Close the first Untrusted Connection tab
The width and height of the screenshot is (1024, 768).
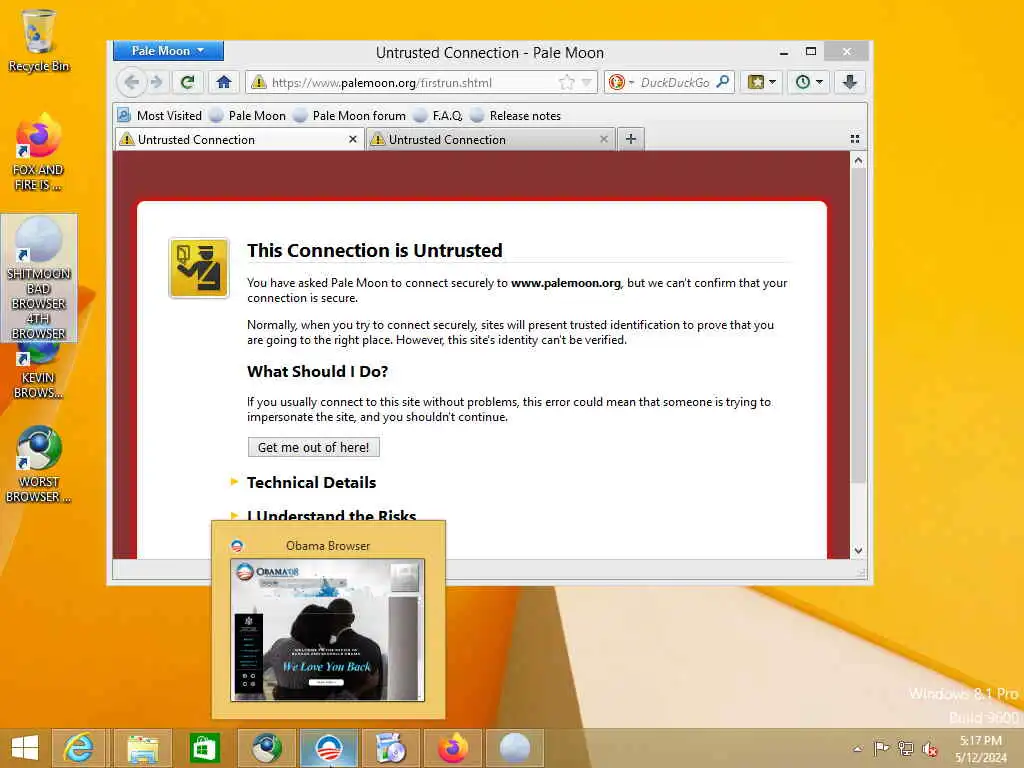[353, 139]
